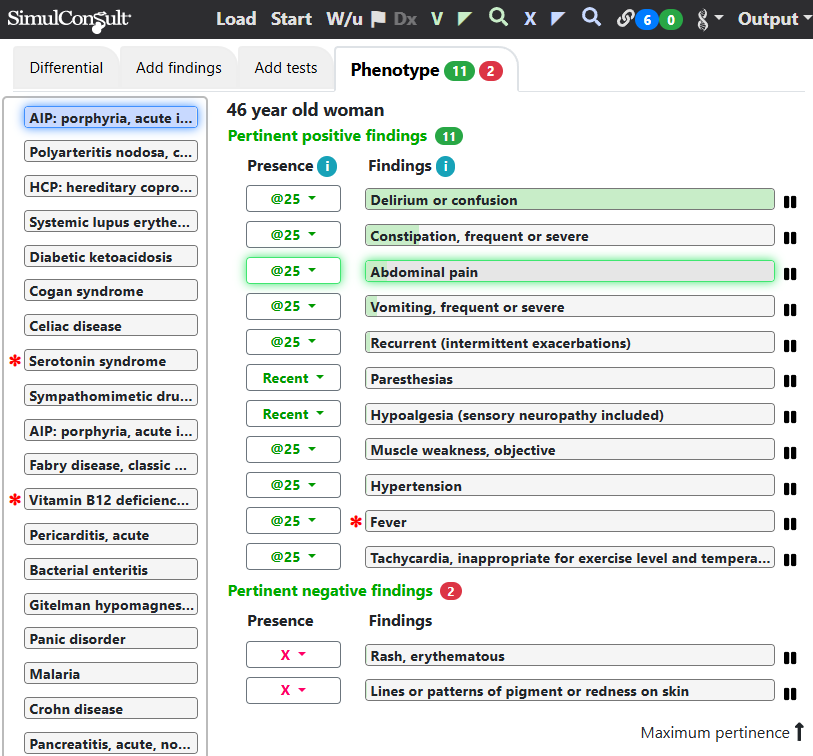Click the bars icon for Recurrent exacerbations row
The image size is (813, 756).
point(790,346)
